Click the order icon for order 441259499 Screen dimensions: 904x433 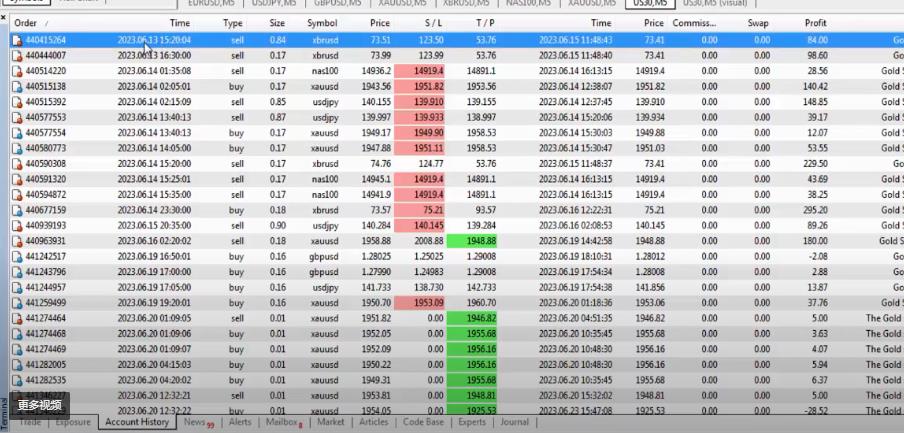pos(16,302)
